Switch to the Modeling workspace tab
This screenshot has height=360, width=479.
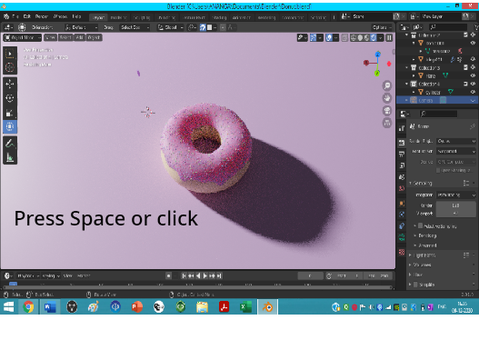tap(118, 17)
